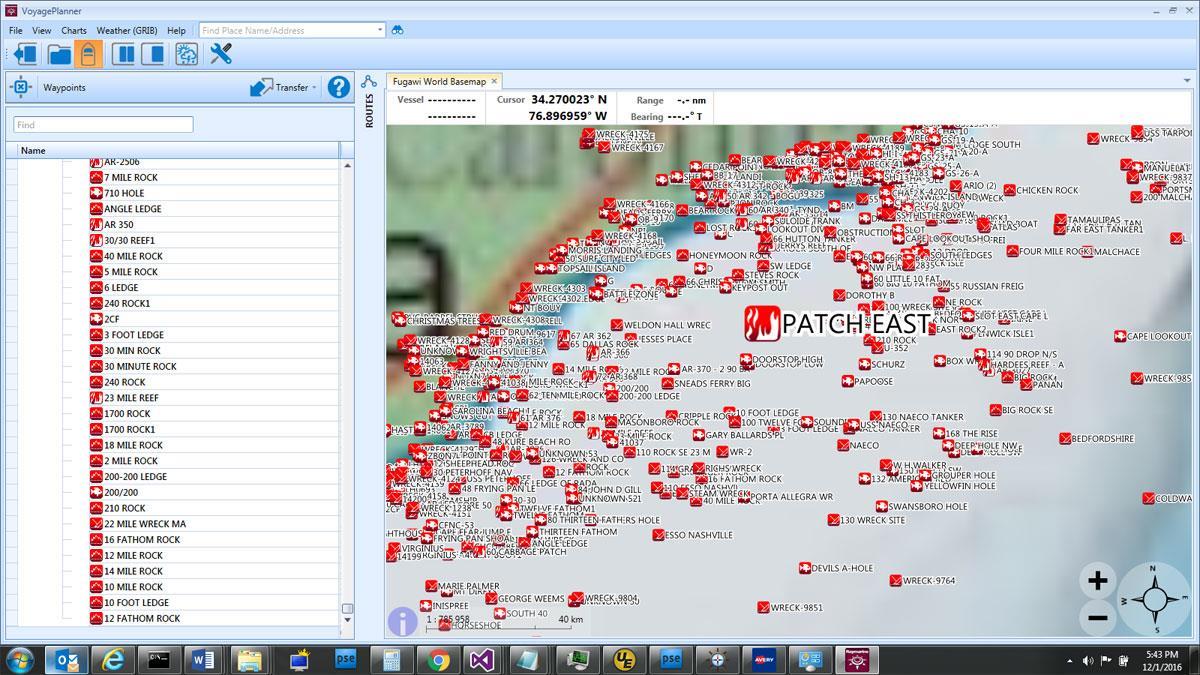
Task: Click the Windows Start button
Action: (x=20, y=659)
